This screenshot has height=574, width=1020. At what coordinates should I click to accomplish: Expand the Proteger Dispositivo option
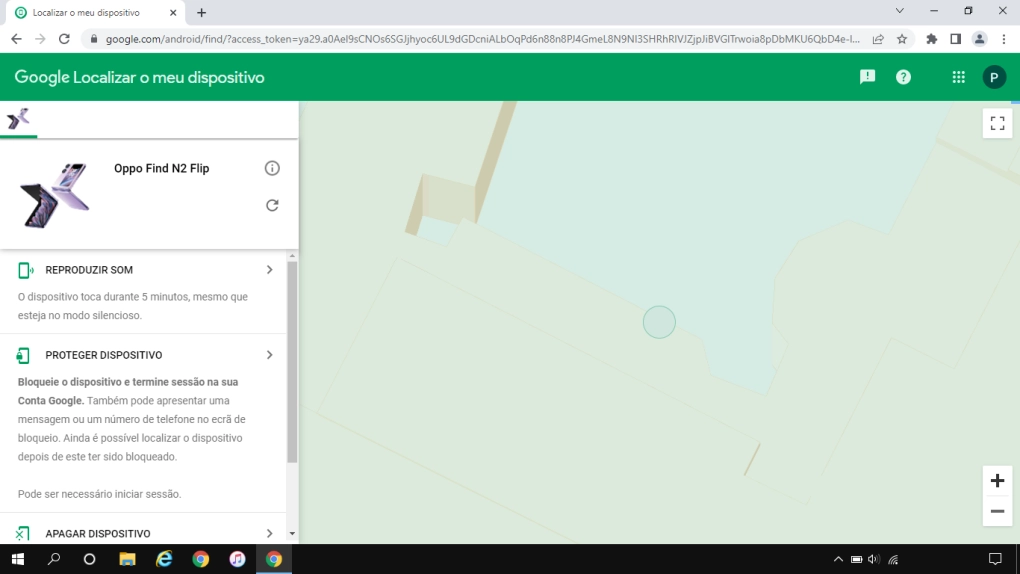point(269,355)
